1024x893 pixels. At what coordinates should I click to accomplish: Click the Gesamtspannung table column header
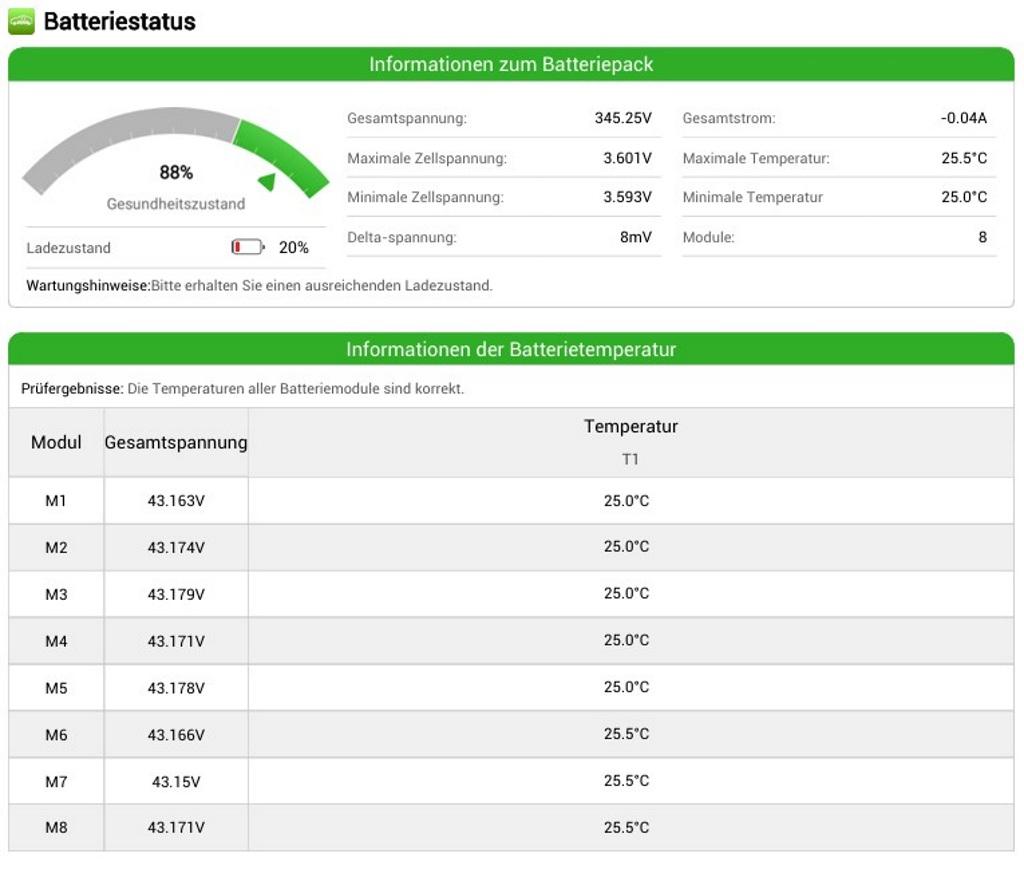pos(176,442)
